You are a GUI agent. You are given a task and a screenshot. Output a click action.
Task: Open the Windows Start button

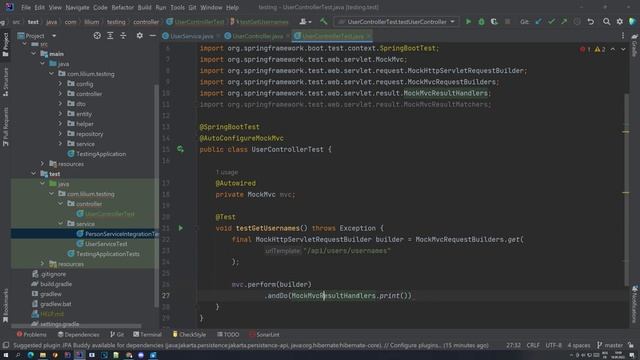pyautogui.click(x=6, y=355)
